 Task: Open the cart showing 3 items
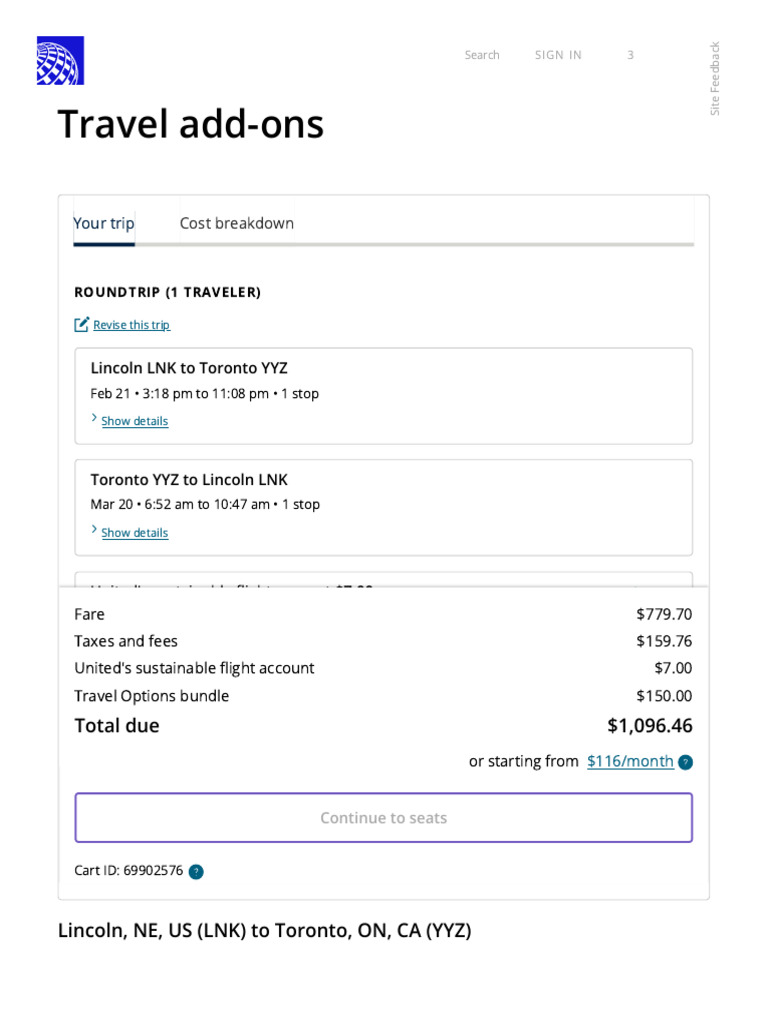pos(630,55)
